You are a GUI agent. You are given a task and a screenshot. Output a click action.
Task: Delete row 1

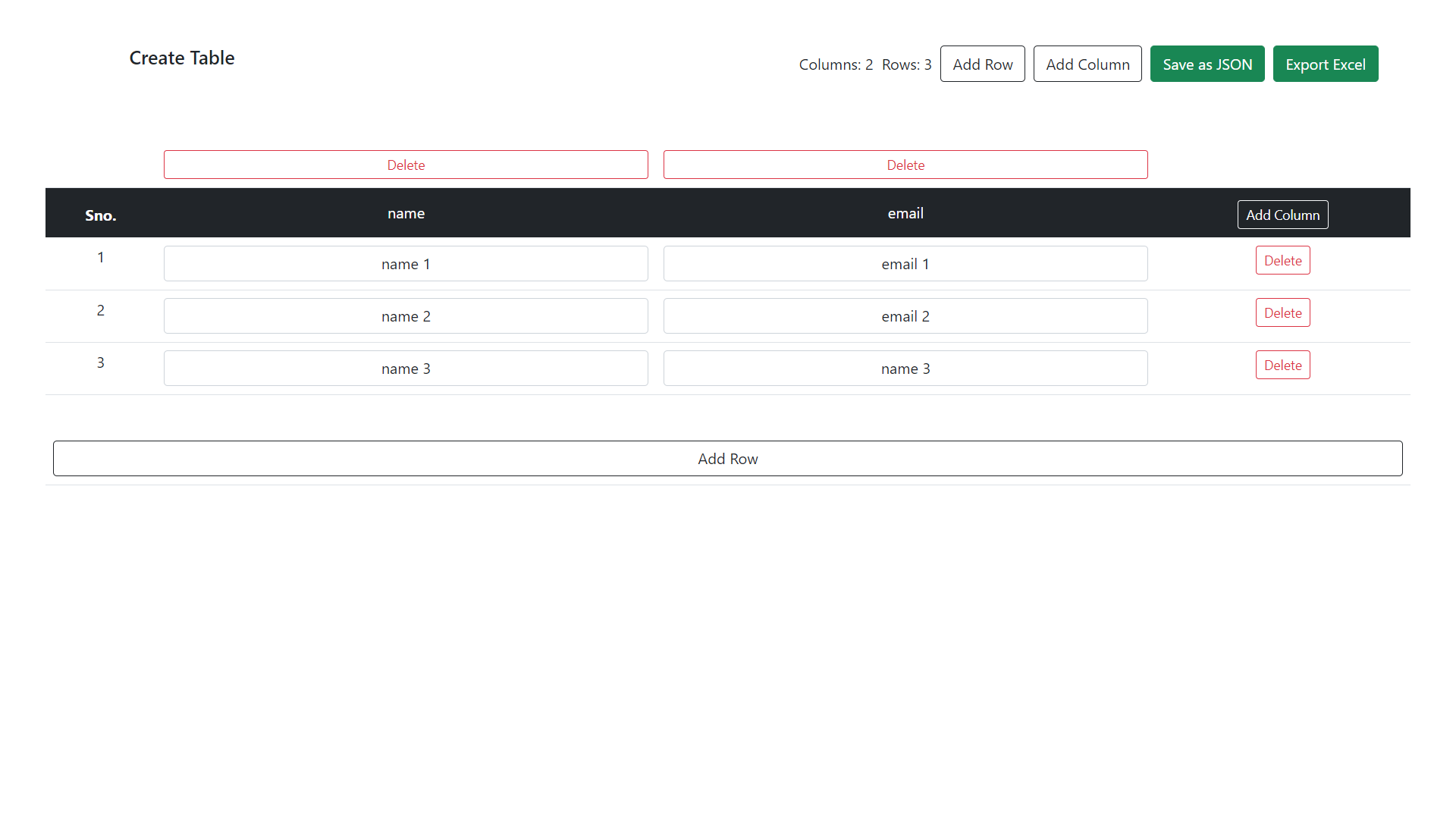[1282, 261]
